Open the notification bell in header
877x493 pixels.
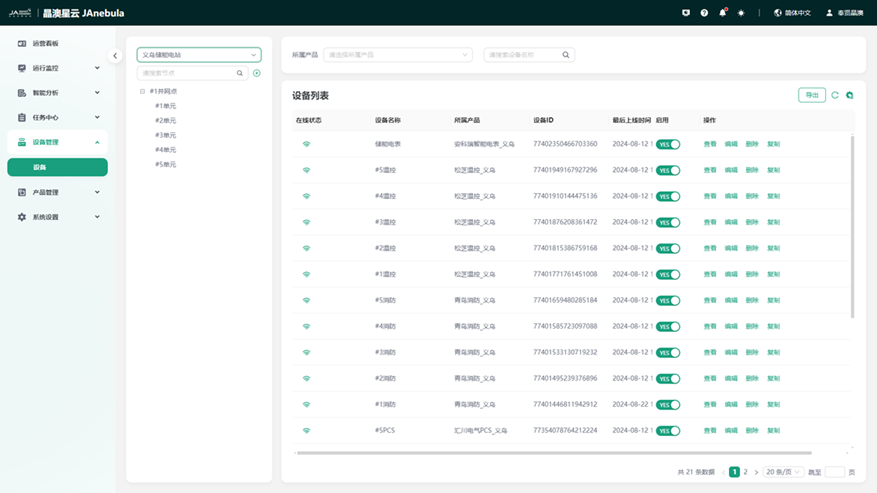pos(723,13)
